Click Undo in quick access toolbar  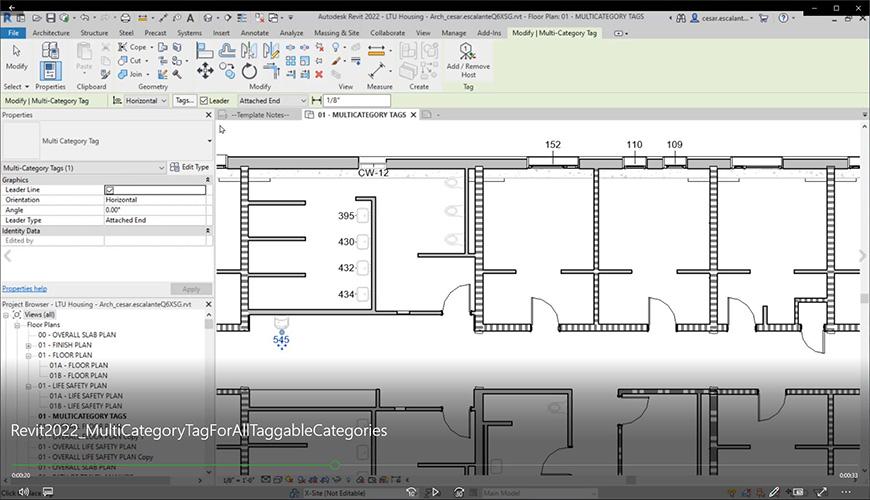coord(84,18)
